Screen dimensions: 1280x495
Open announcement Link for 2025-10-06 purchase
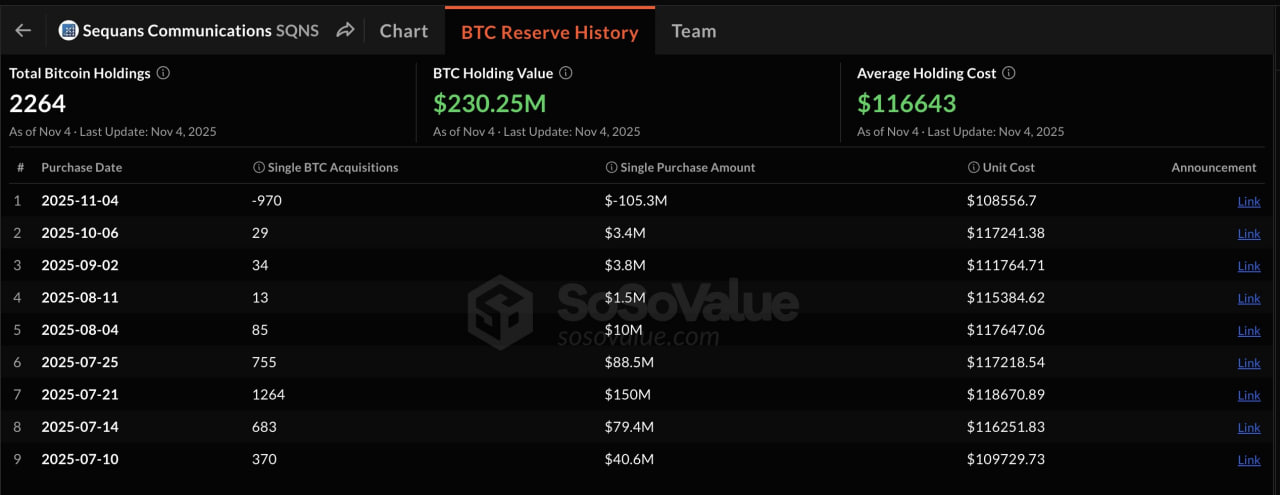click(x=1249, y=234)
